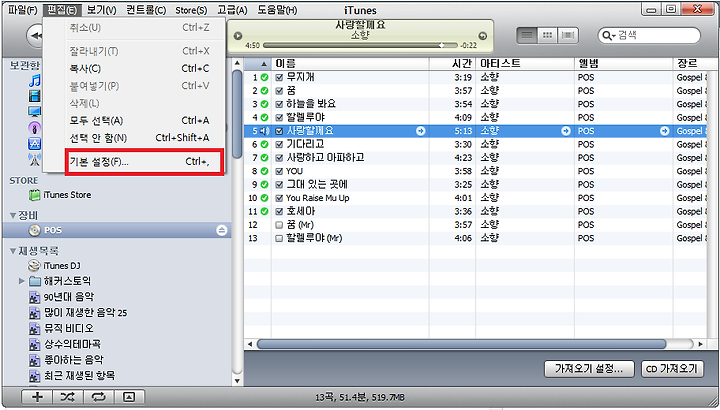Image resolution: width=720 pixels, height=410 pixels.
Task: Click right circular icon in the now-playing display
Action: click(483, 36)
